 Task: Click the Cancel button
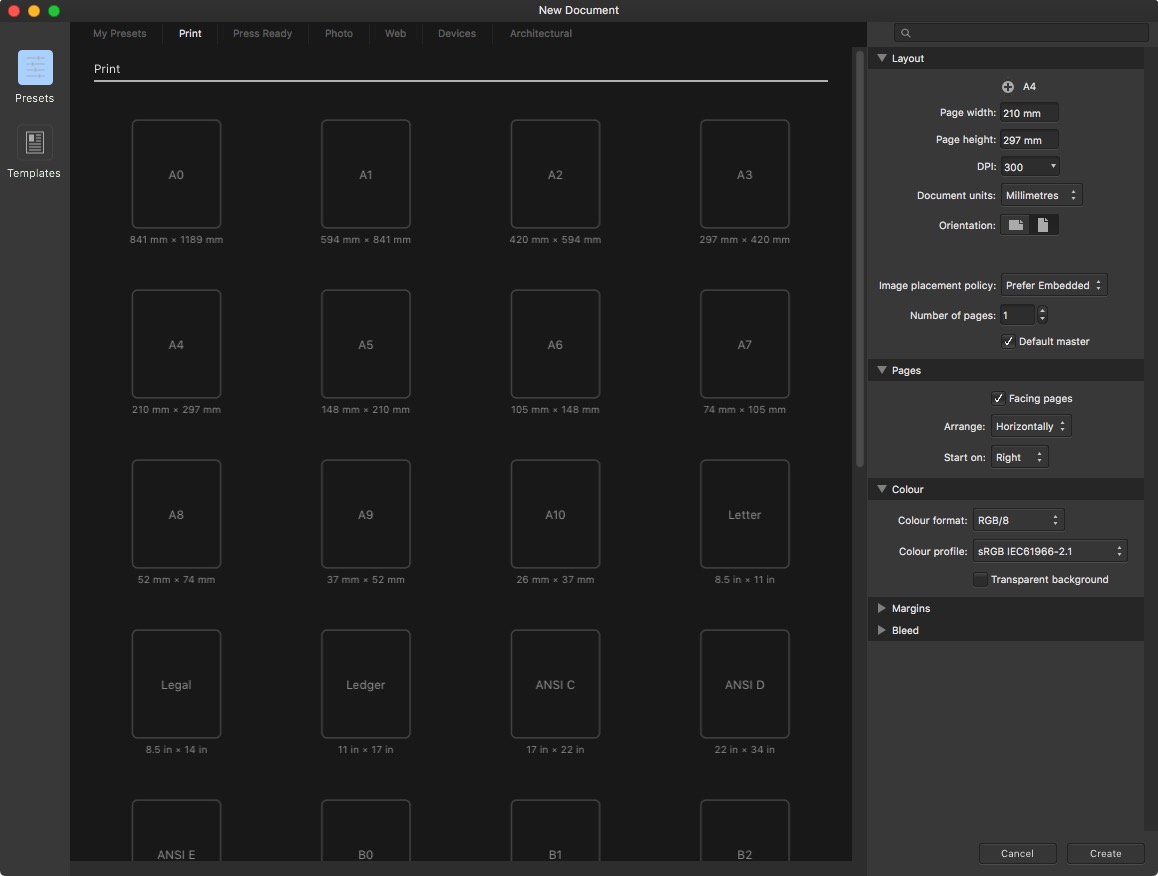1017,853
